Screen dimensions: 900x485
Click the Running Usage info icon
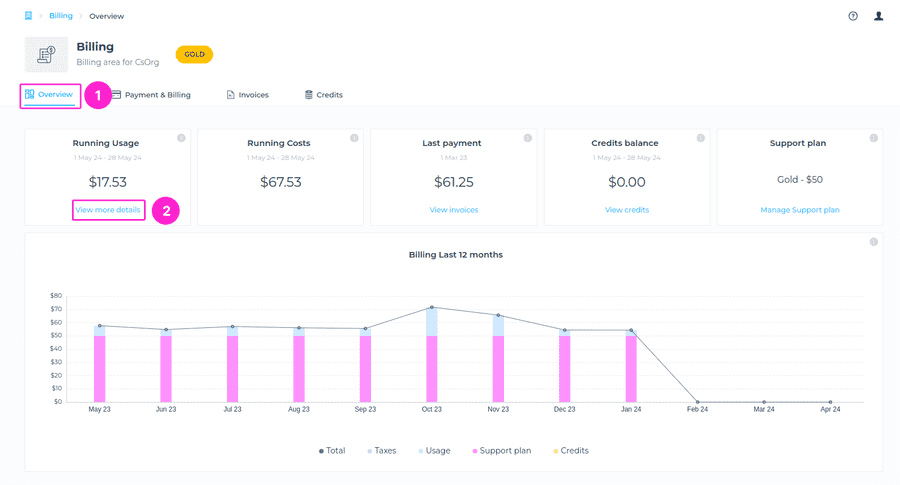click(x=181, y=138)
